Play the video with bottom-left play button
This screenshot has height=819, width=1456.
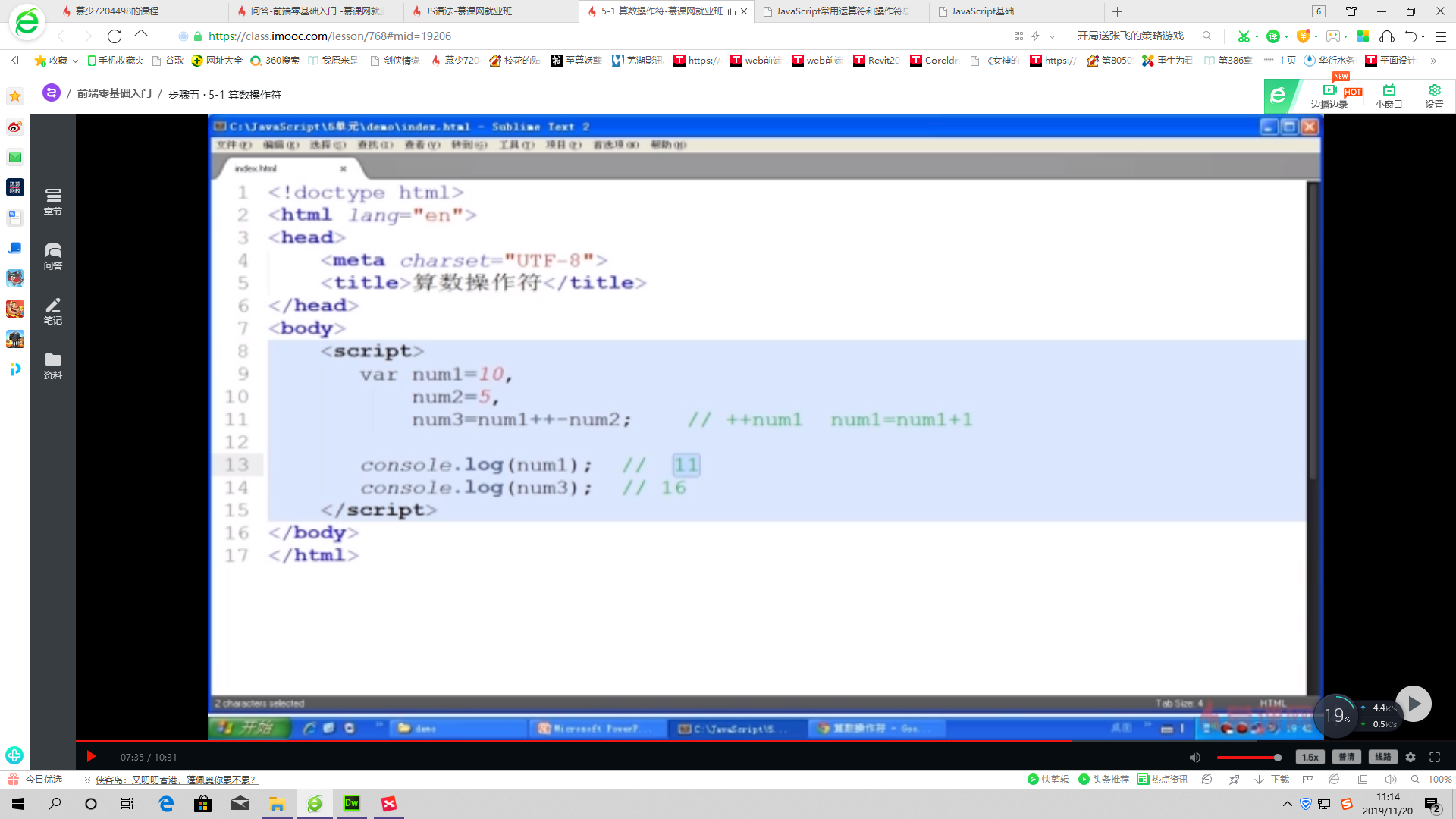click(91, 756)
